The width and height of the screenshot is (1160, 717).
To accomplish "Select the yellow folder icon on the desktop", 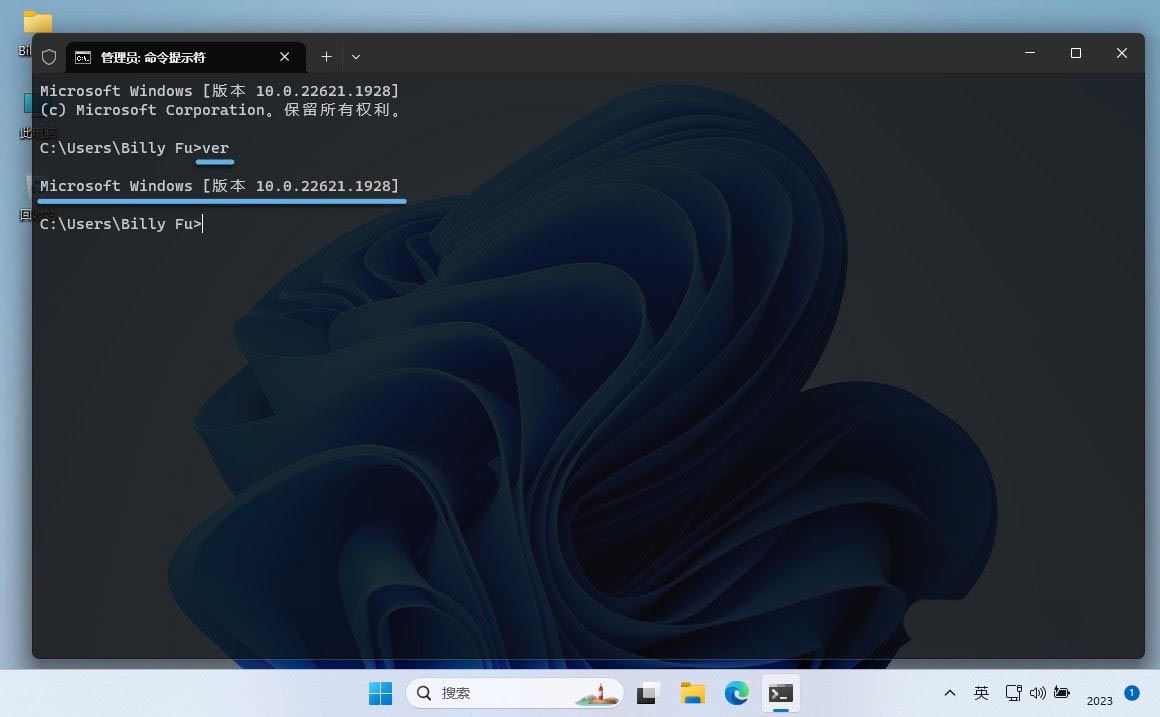I will pyautogui.click(x=37, y=22).
